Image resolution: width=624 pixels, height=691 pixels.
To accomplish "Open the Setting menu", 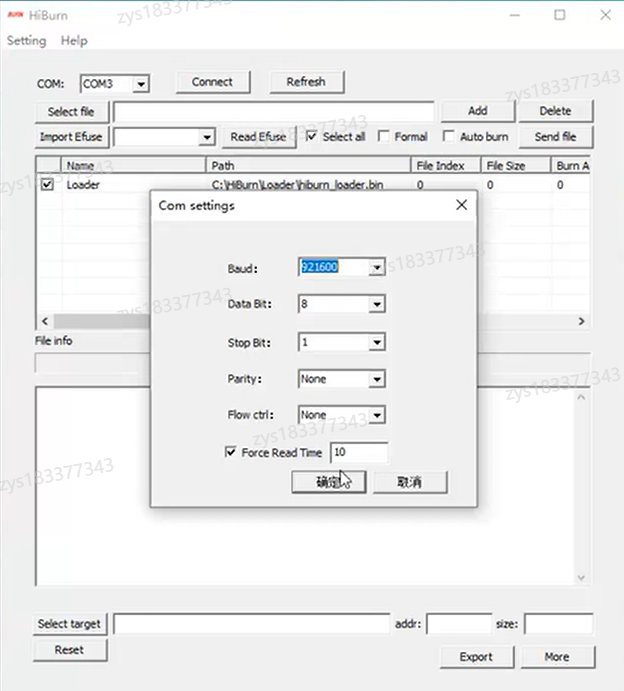I will [x=26, y=41].
